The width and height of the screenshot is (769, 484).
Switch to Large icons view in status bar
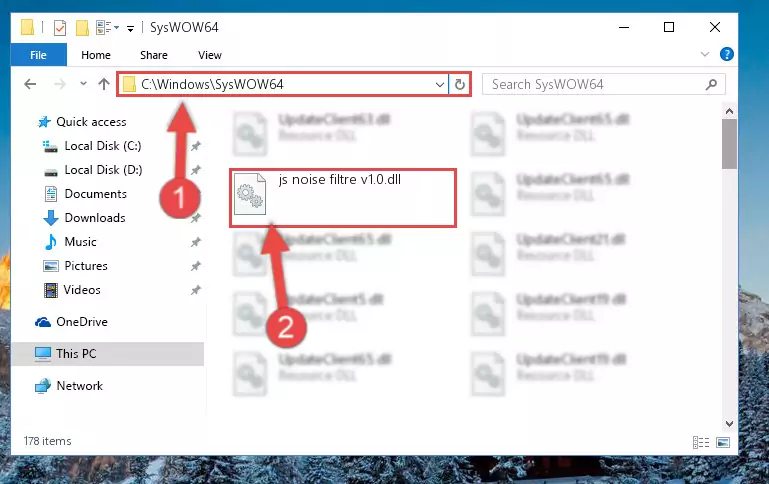(723, 442)
